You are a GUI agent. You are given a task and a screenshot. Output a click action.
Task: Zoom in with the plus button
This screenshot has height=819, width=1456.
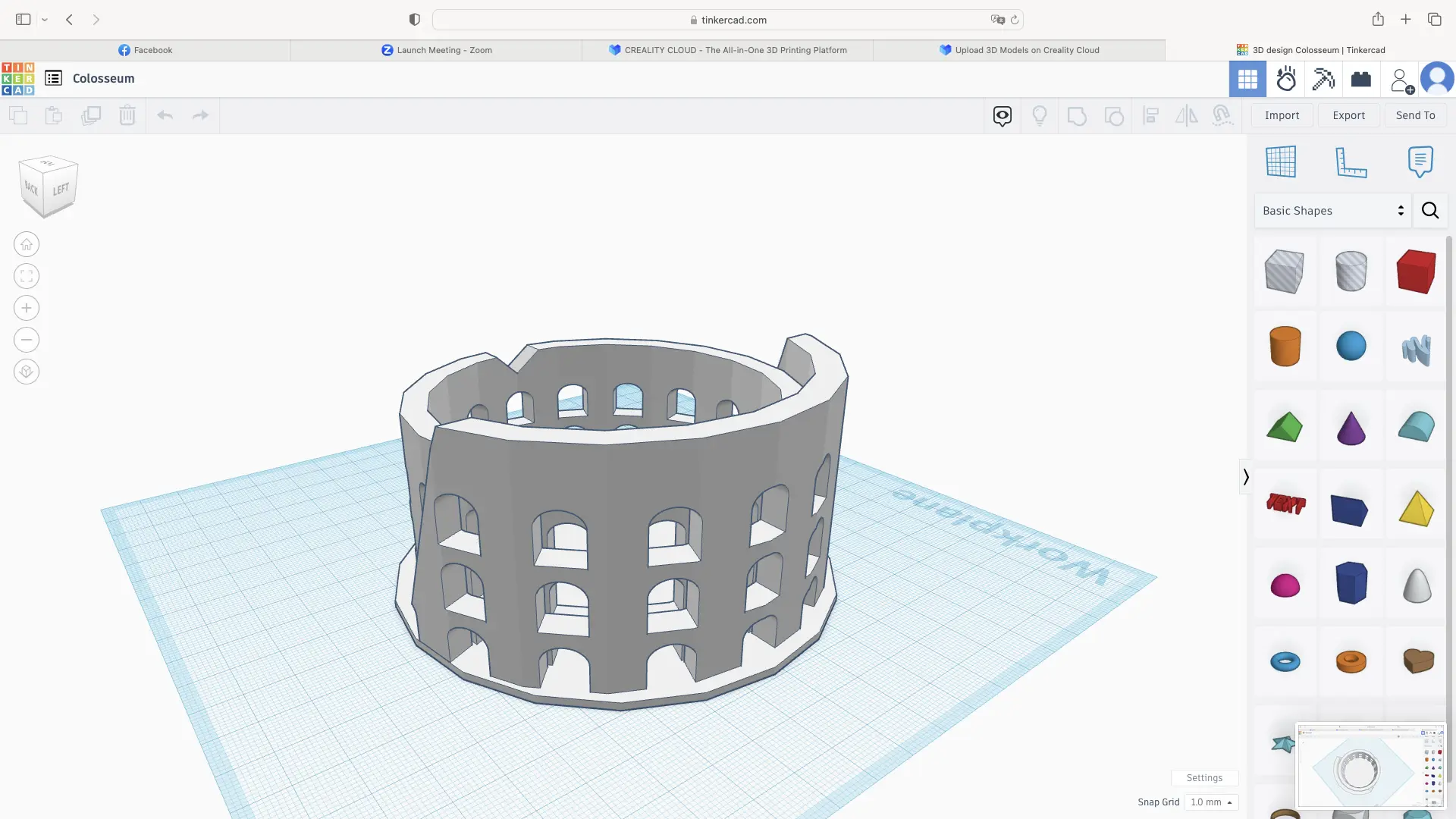(x=27, y=308)
